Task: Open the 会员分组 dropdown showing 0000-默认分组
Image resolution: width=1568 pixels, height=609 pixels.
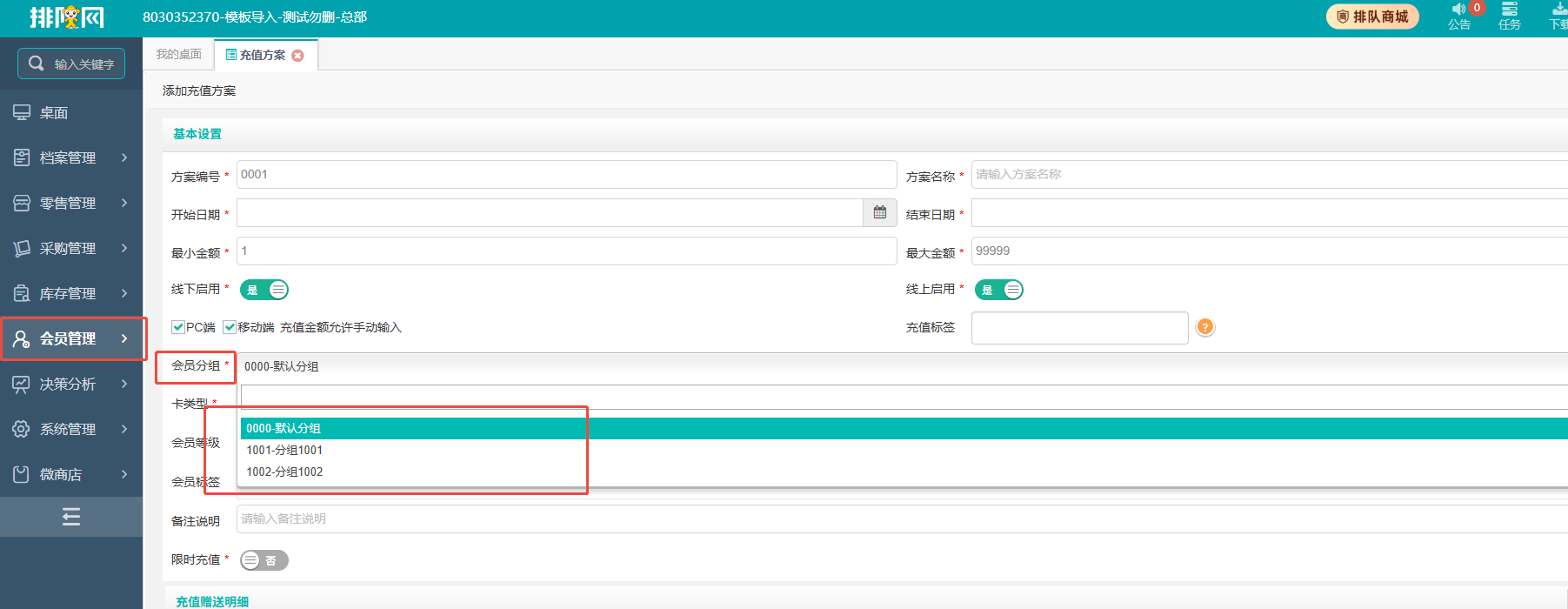Action: (x=902, y=366)
